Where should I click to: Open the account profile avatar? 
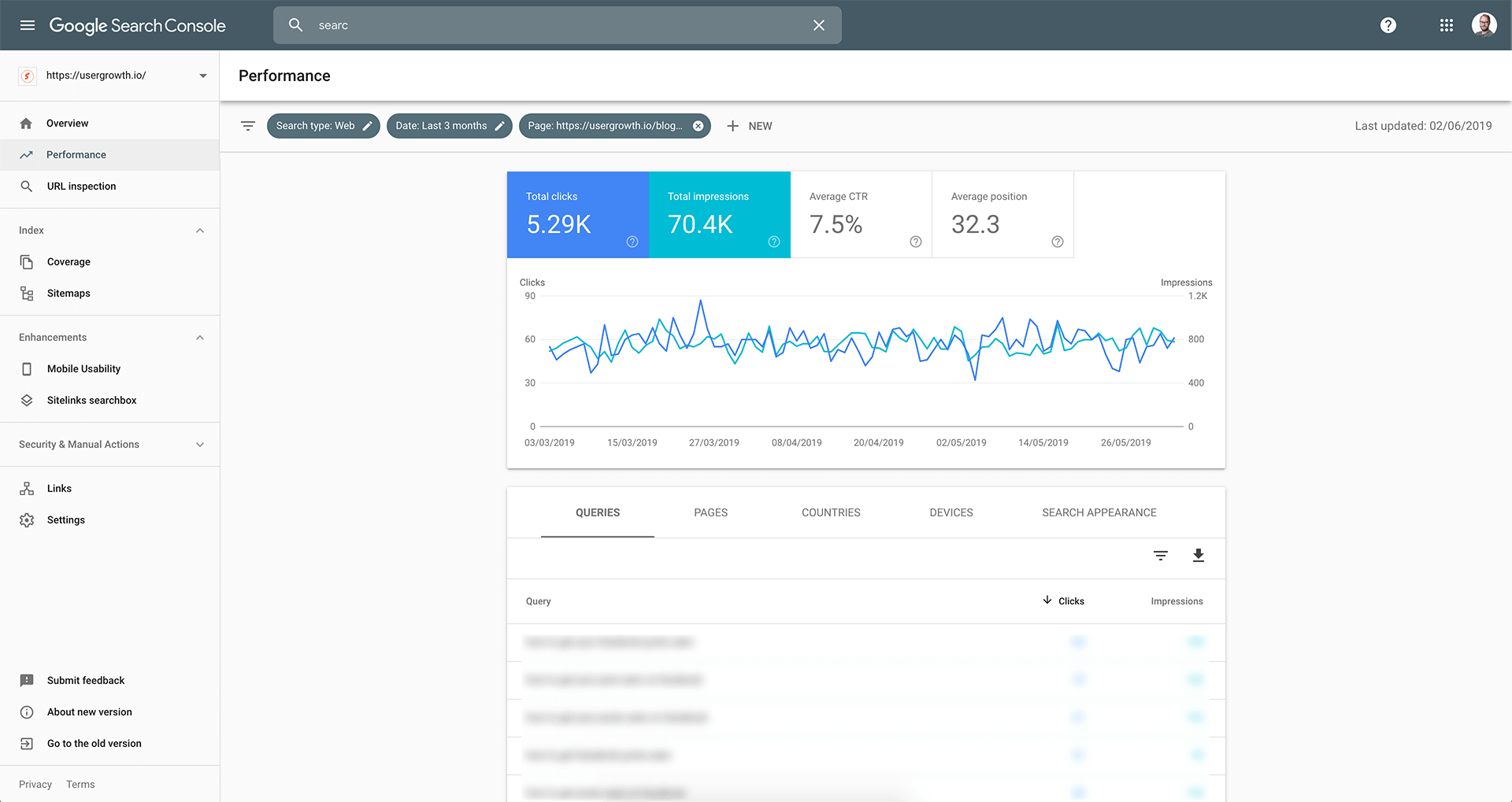click(x=1484, y=25)
